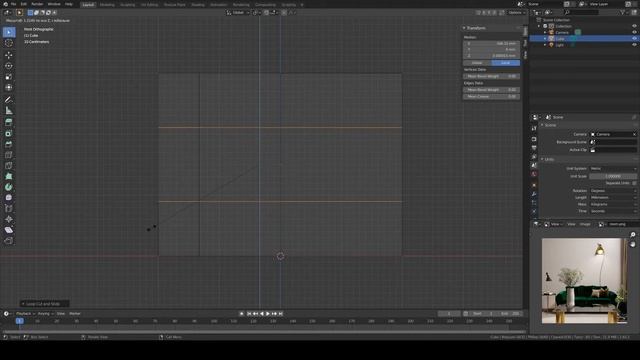Select the Transform tool

9,87
